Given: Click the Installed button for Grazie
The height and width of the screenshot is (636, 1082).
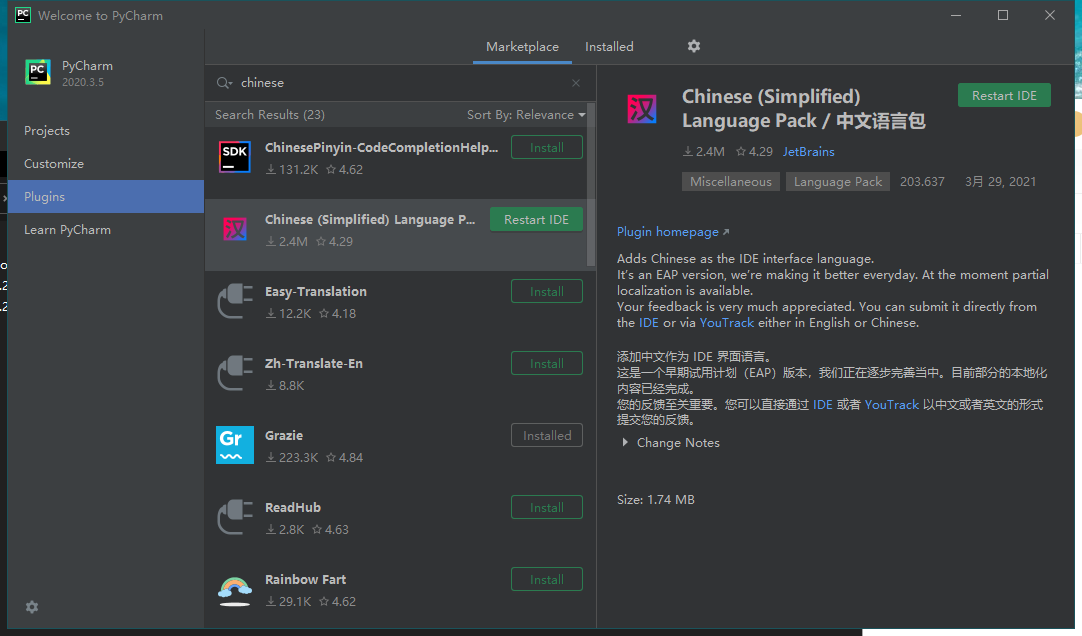Looking at the screenshot, I should (547, 435).
